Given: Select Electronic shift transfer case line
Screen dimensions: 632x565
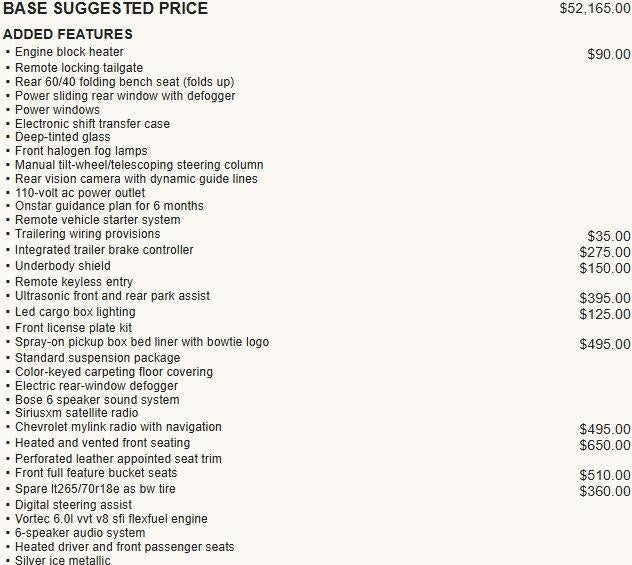Looking at the screenshot, I should (x=92, y=124).
